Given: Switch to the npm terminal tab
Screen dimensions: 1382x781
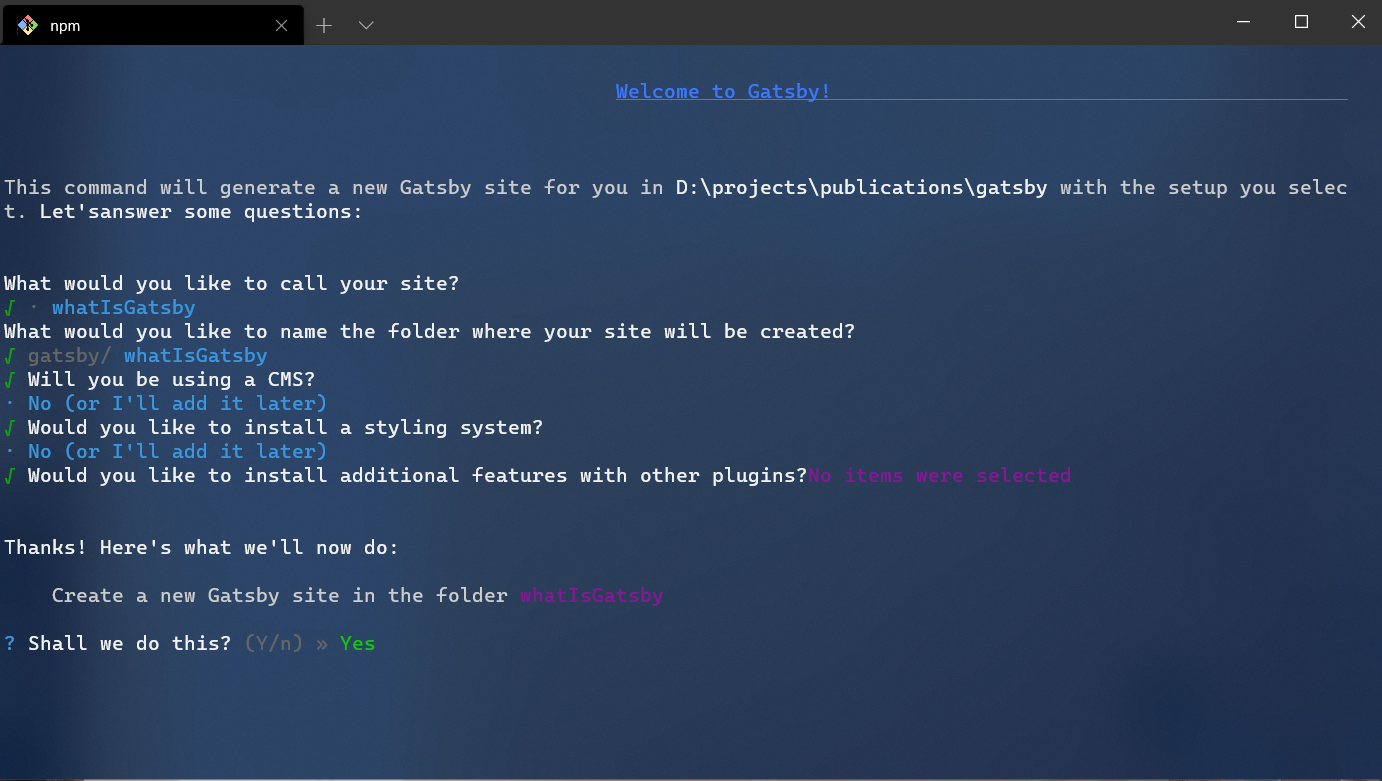Looking at the screenshot, I should [152, 25].
